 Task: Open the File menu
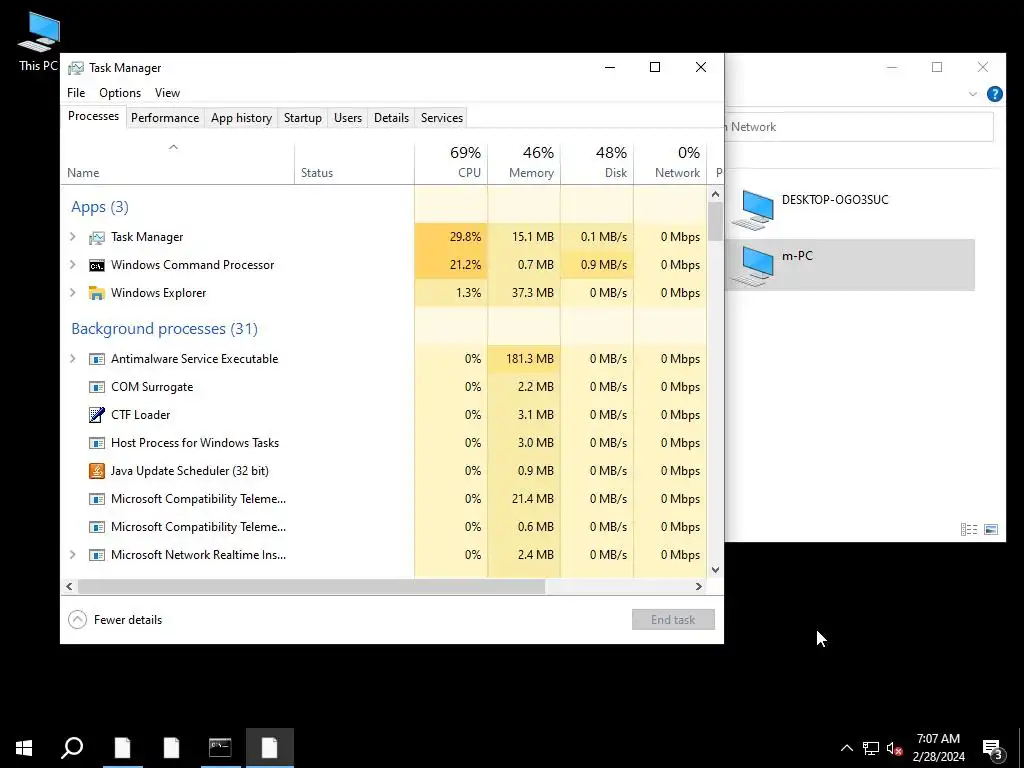[76, 93]
